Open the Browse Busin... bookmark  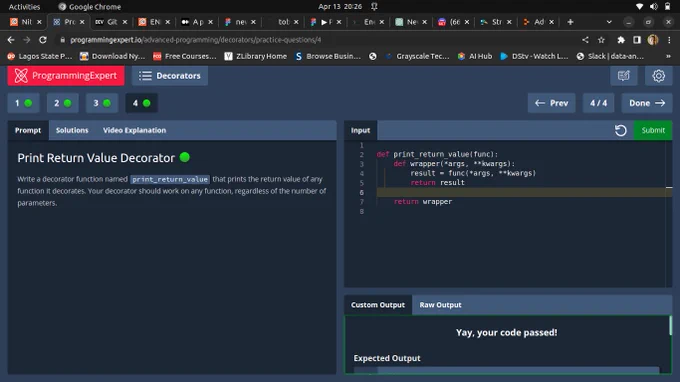tap(328, 56)
